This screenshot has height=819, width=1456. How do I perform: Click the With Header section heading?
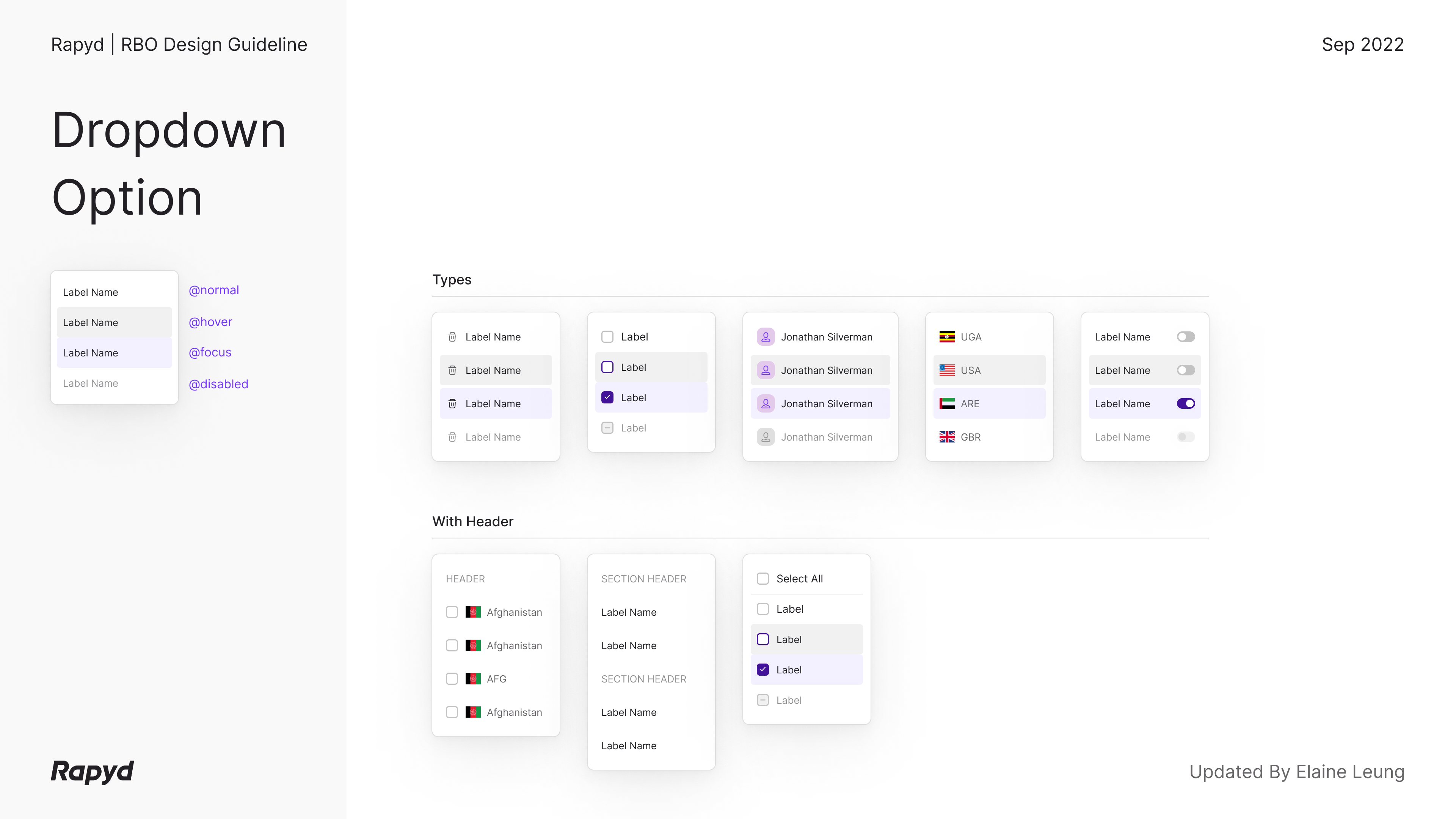coord(472,522)
